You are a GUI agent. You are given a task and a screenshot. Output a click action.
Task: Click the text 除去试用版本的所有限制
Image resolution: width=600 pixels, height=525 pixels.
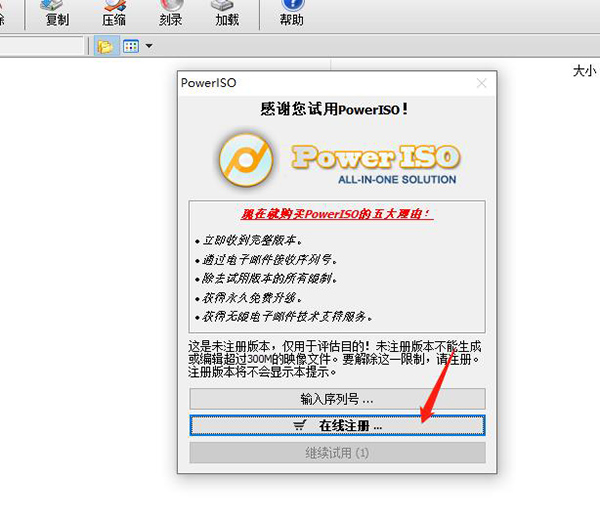click(x=269, y=279)
